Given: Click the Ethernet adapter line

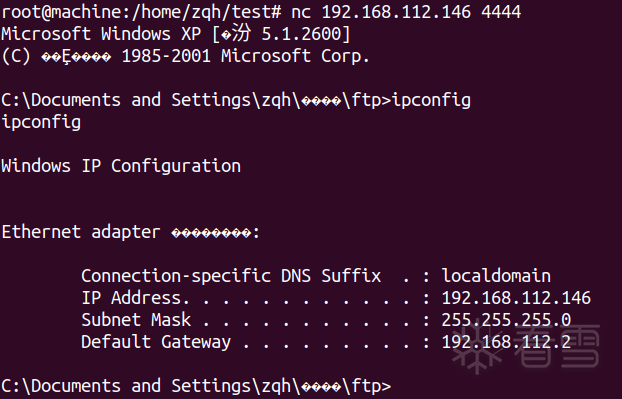Looking at the screenshot, I should click(x=131, y=232).
